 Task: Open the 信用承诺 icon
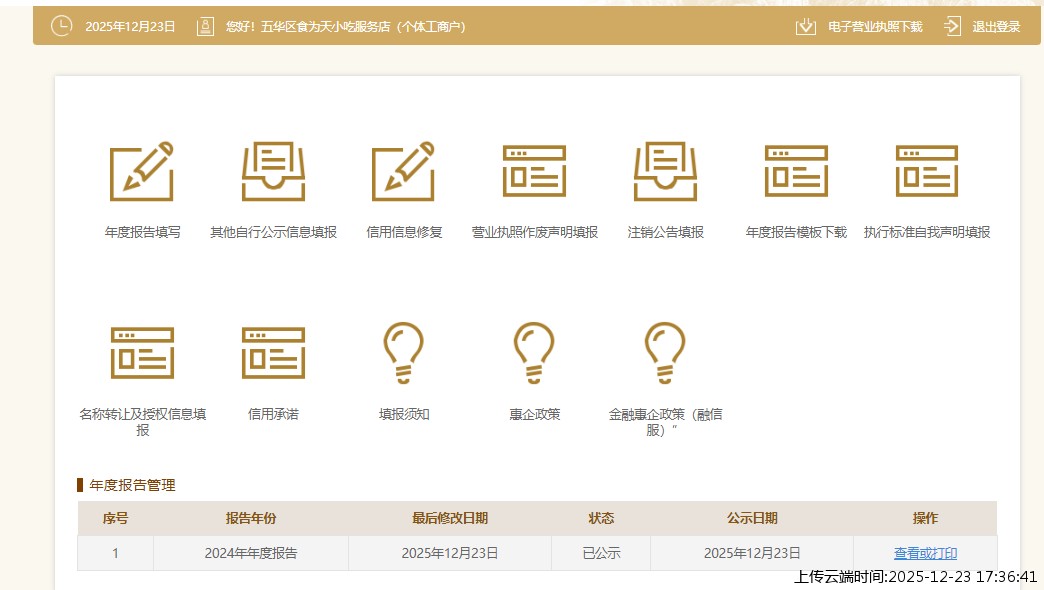pyautogui.click(x=273, y=352)
